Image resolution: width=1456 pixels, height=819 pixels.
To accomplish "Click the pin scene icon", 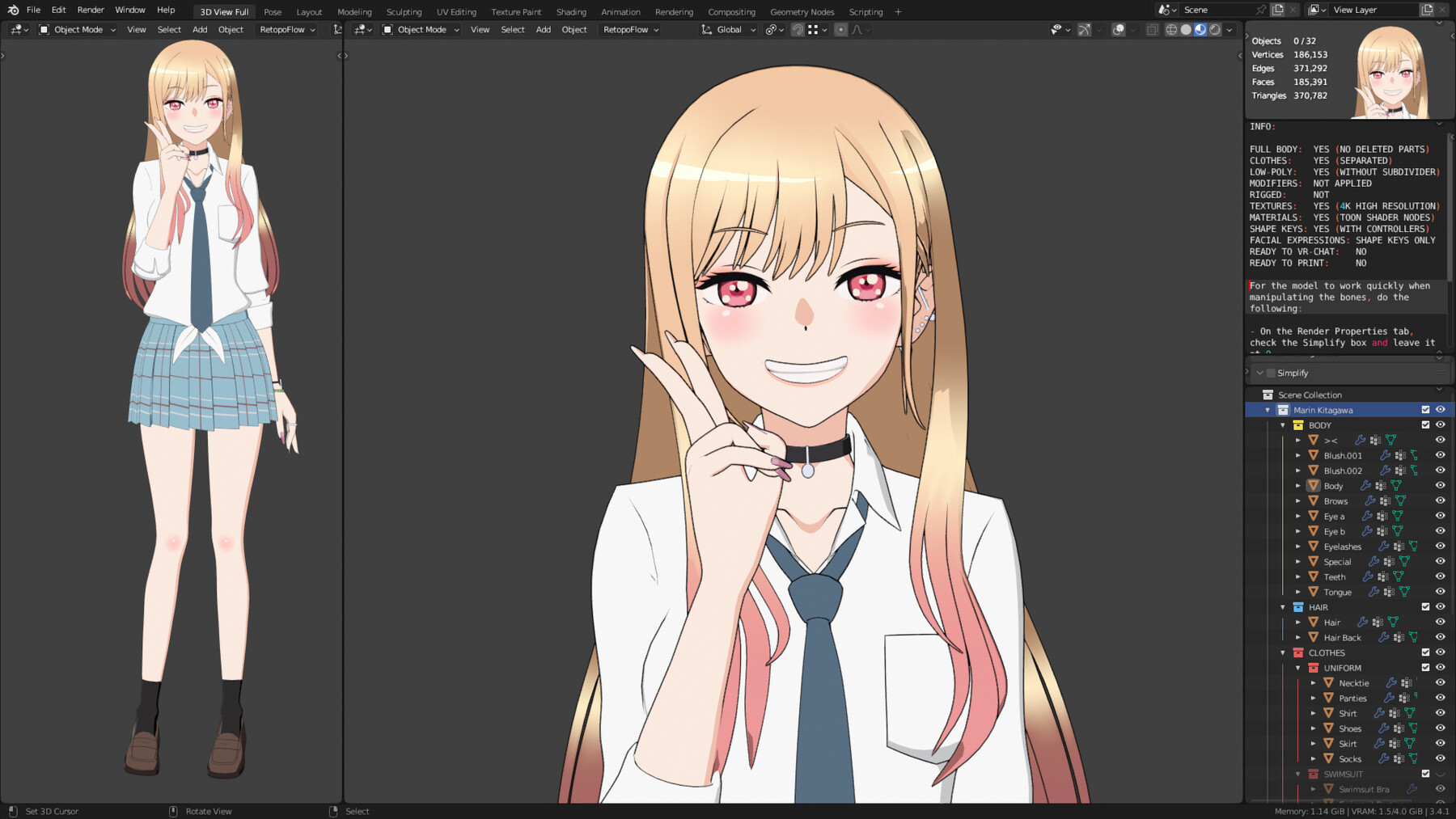I will tap(1260, 10).
